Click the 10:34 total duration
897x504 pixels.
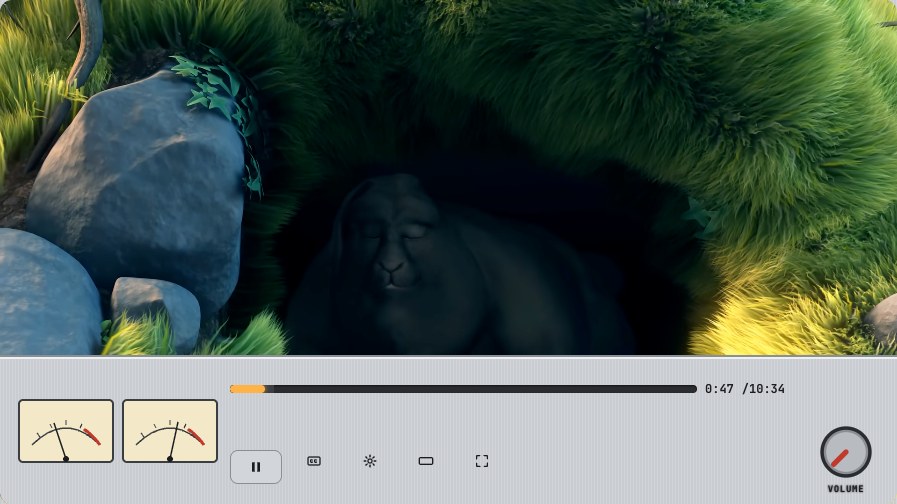(x=767, y=389)
